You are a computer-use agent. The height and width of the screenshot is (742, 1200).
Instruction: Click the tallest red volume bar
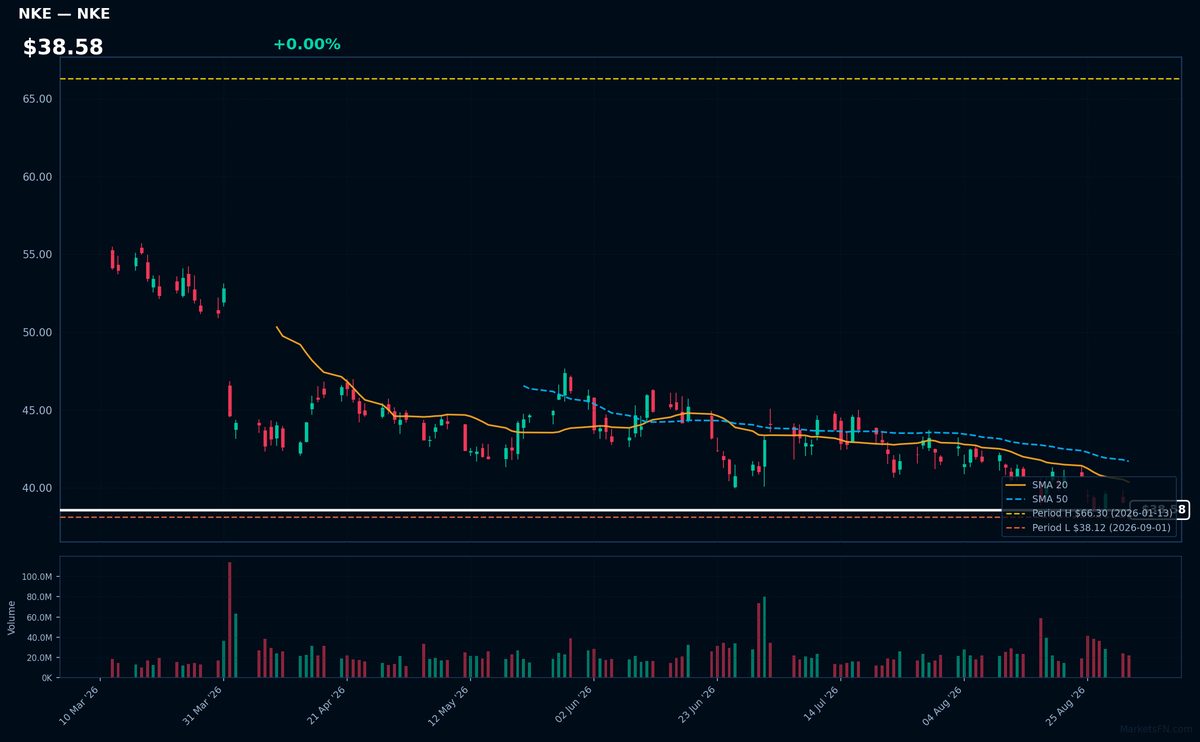tap(229, 620)
